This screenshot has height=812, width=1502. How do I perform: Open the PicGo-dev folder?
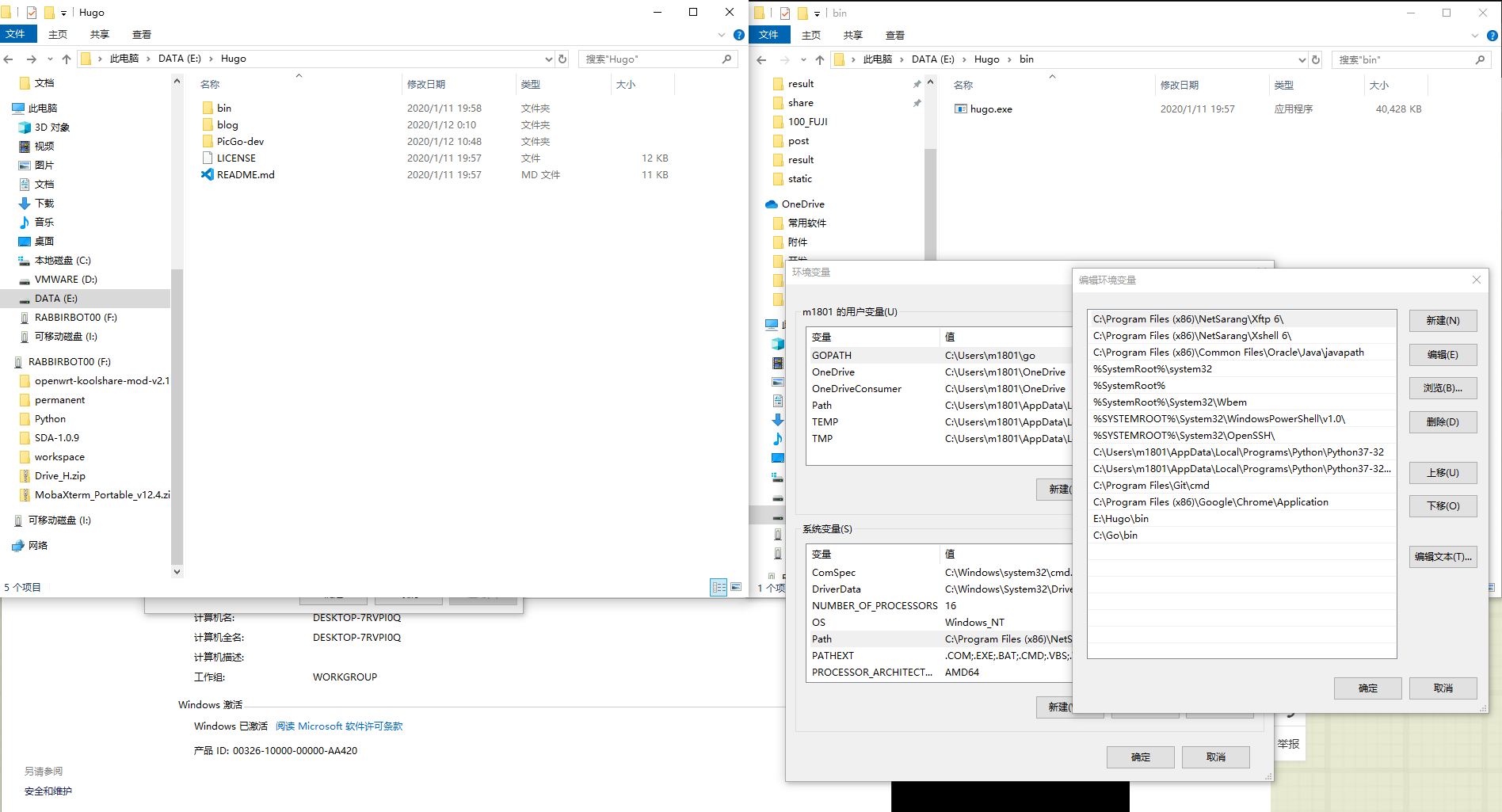(x=240, y=141)
